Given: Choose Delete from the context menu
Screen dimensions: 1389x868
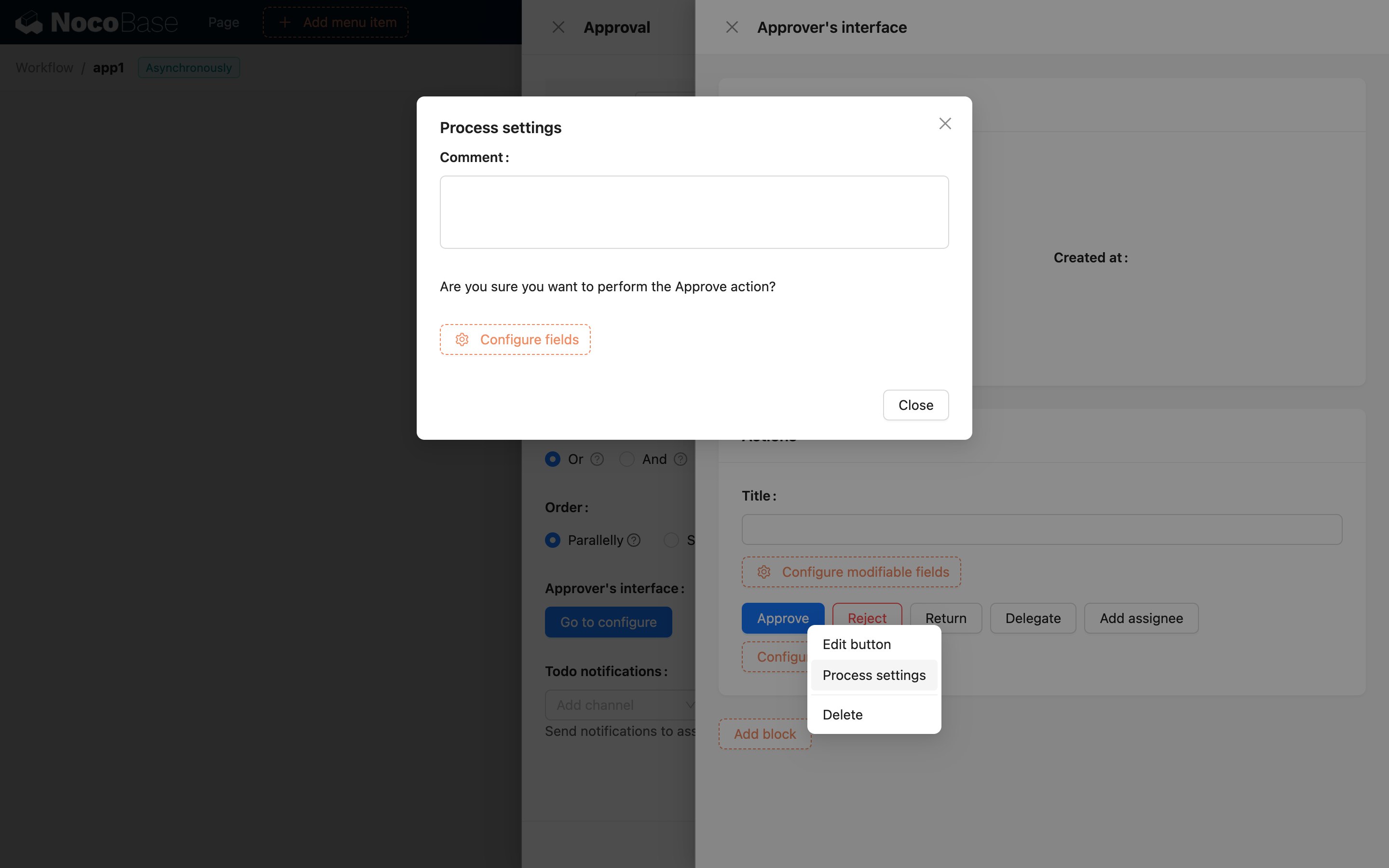Looking at the screenshot, I should coord(842,714).
